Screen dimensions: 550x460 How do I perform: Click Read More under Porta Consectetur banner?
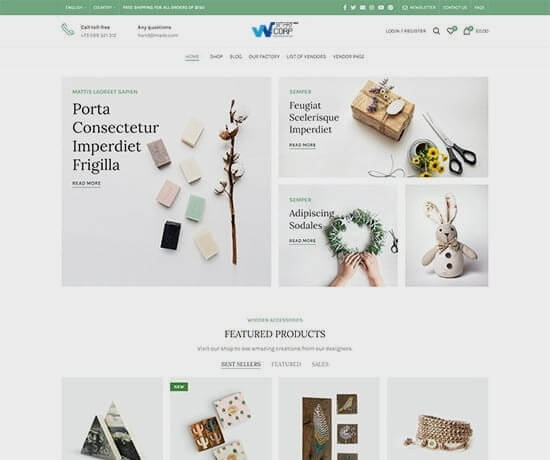[x=86, y=183]
